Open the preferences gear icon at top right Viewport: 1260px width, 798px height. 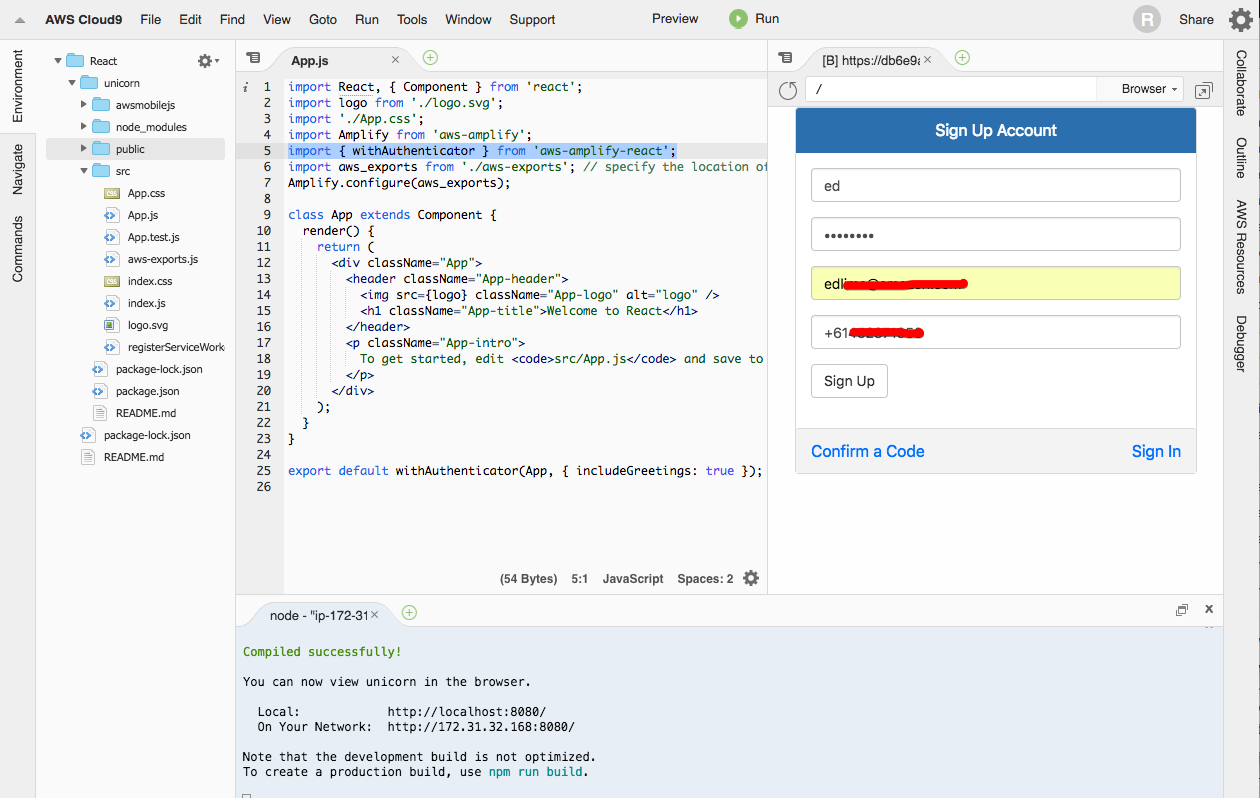pos(1240,19)
